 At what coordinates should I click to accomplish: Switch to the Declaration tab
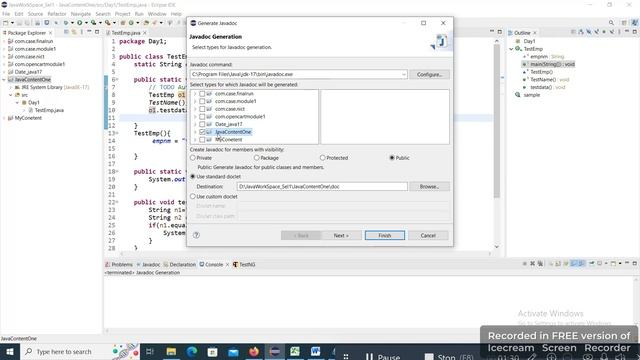[x=180, y=264]
